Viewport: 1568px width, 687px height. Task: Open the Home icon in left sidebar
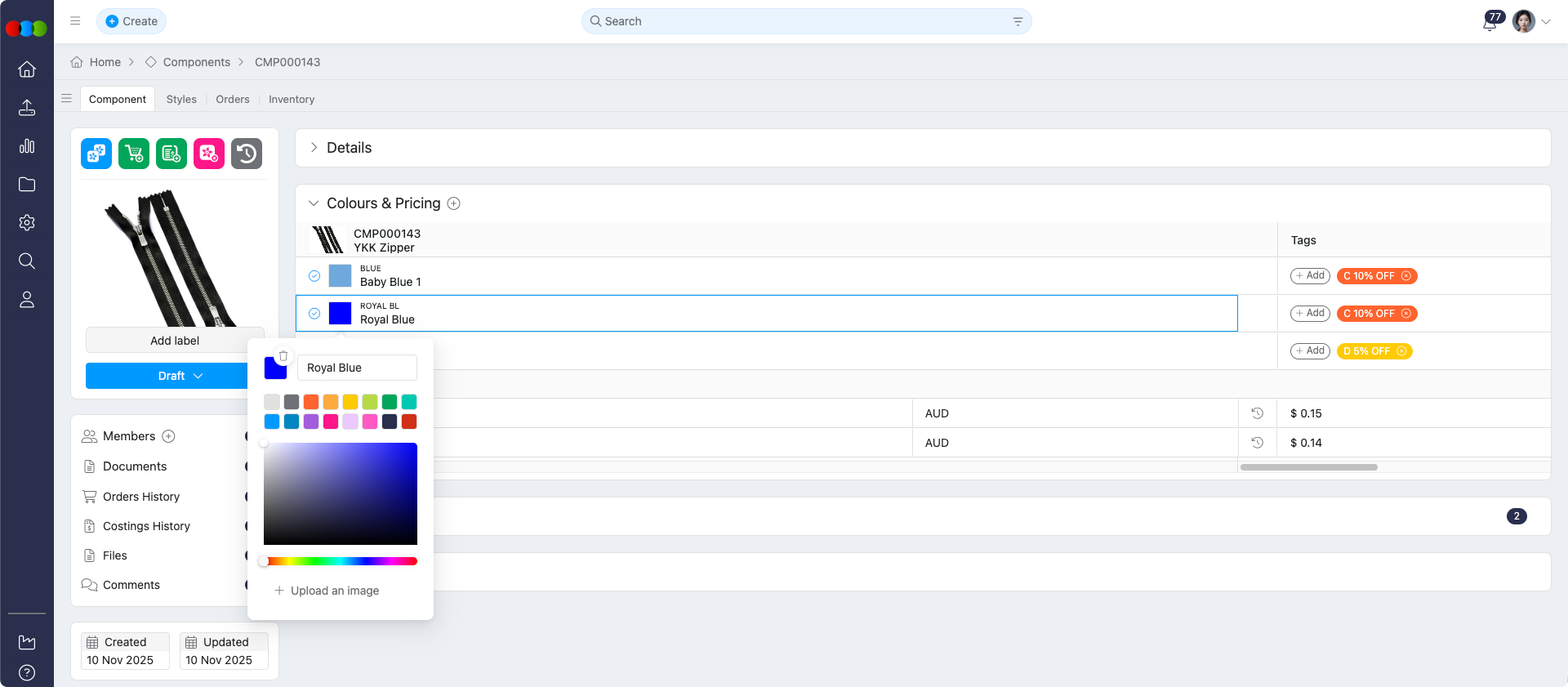27,69
